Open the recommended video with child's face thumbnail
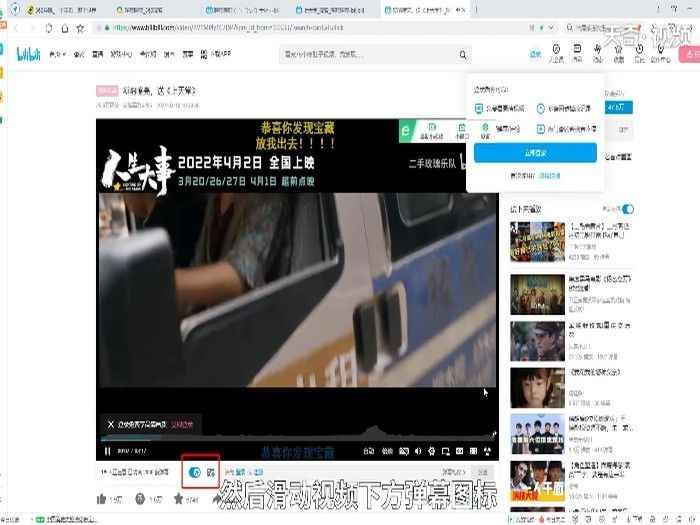 pos(538,388)
